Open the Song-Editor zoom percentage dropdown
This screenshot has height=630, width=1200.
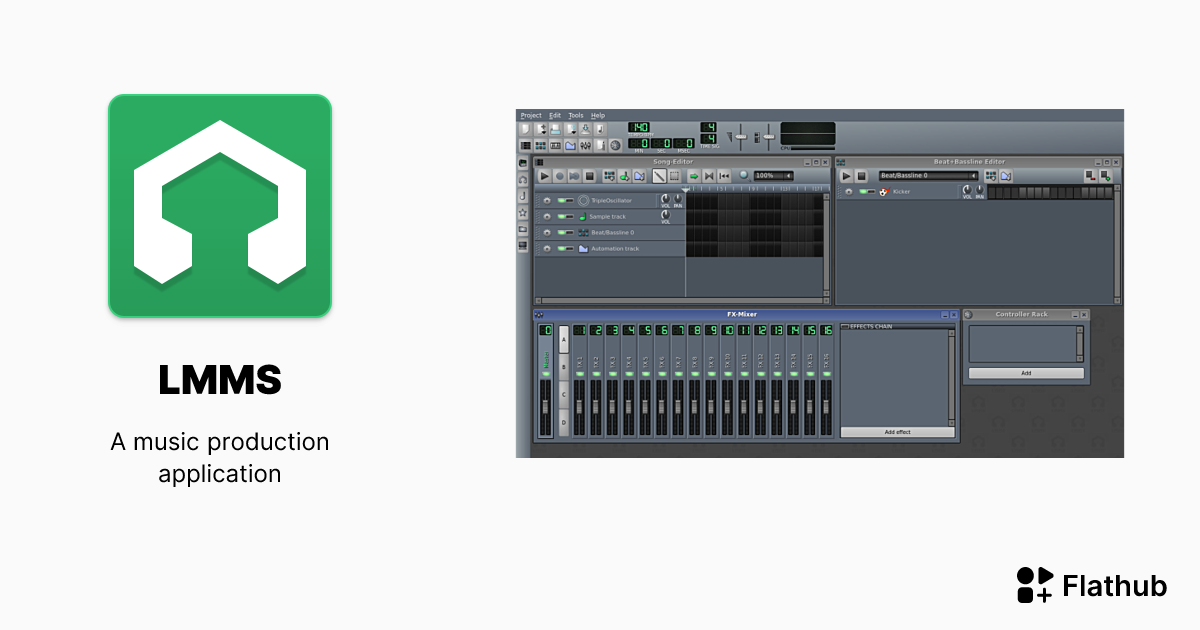(788, 176)
